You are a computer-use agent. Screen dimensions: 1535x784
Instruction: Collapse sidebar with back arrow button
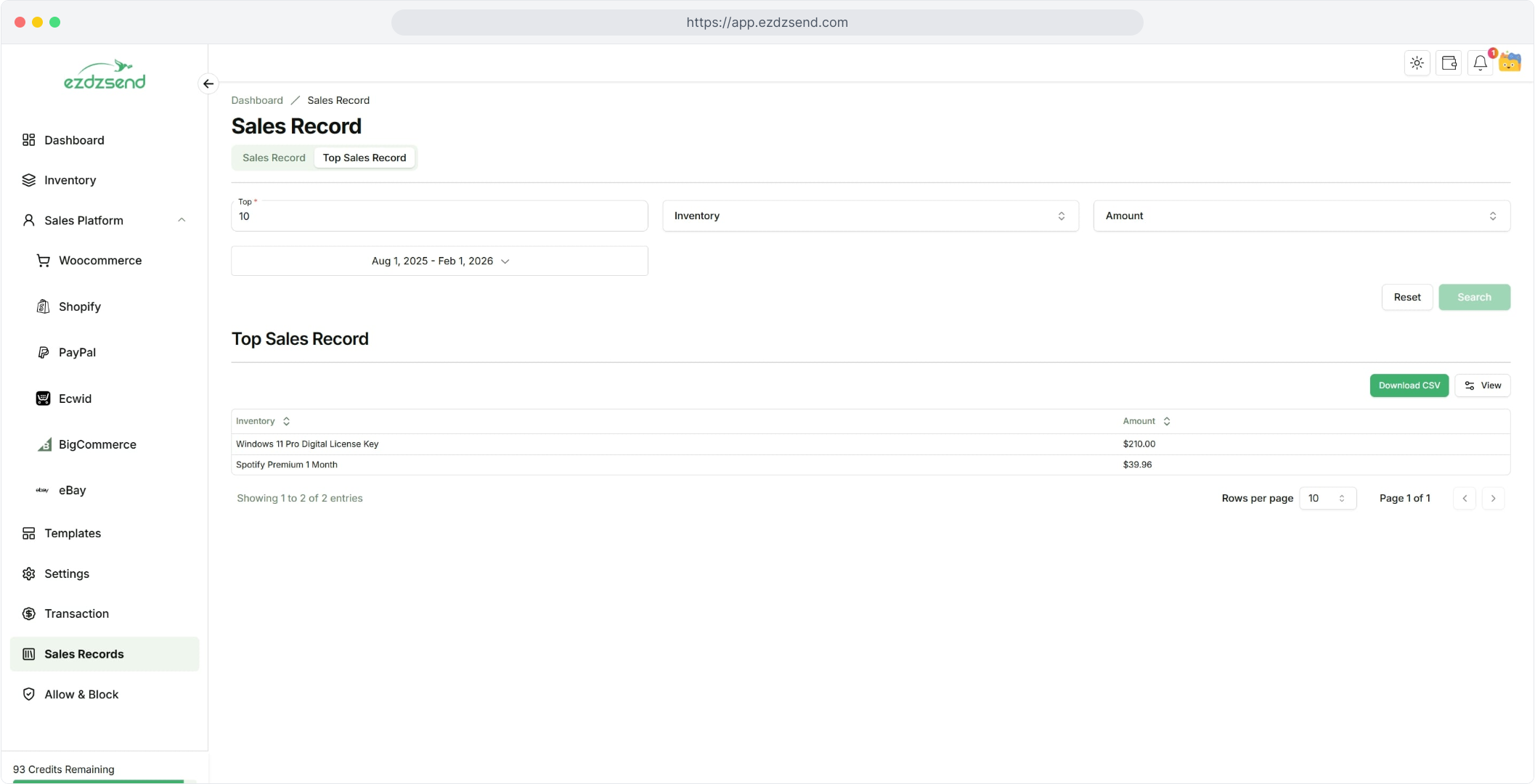coord(208,83)
